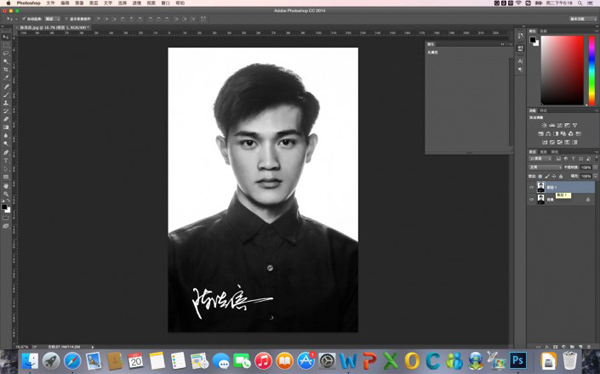Toggle lock position in Layers panel
This screenshot has width=600, height=374.
coord(554,176)
